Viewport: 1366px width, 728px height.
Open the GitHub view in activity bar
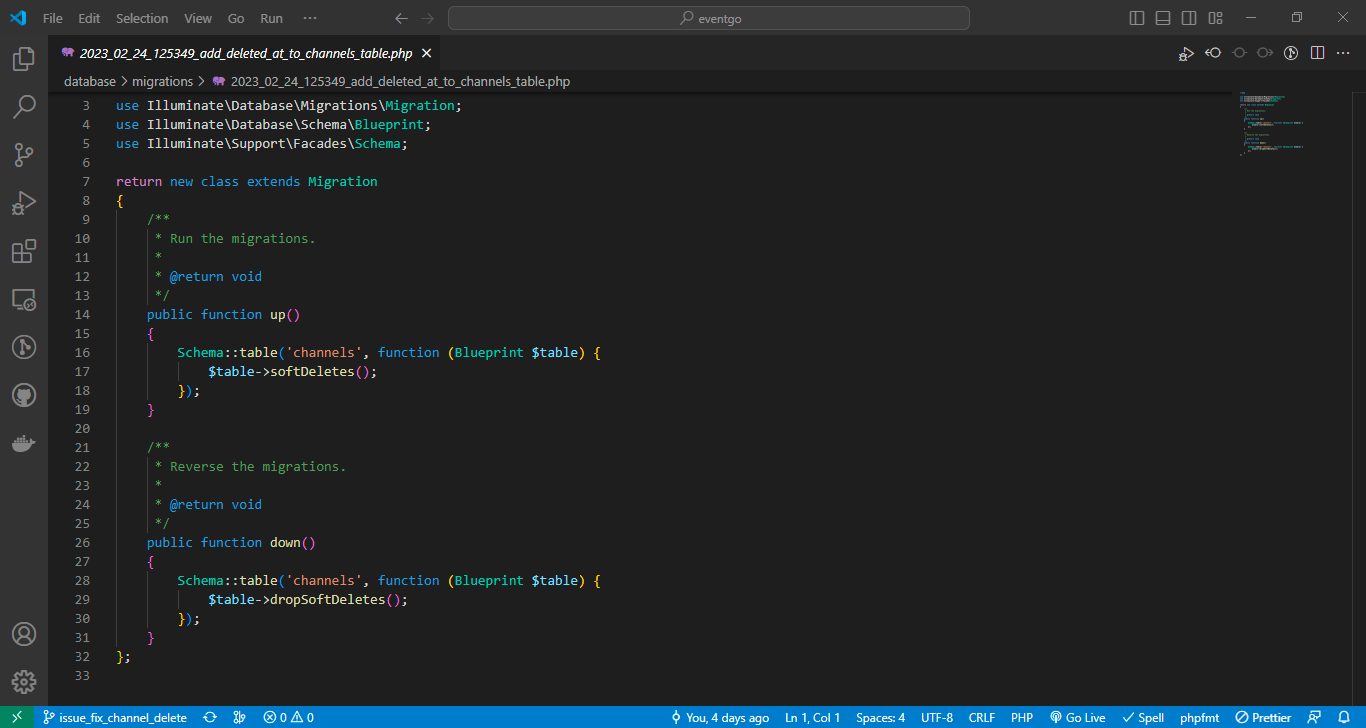click(24, 395)
